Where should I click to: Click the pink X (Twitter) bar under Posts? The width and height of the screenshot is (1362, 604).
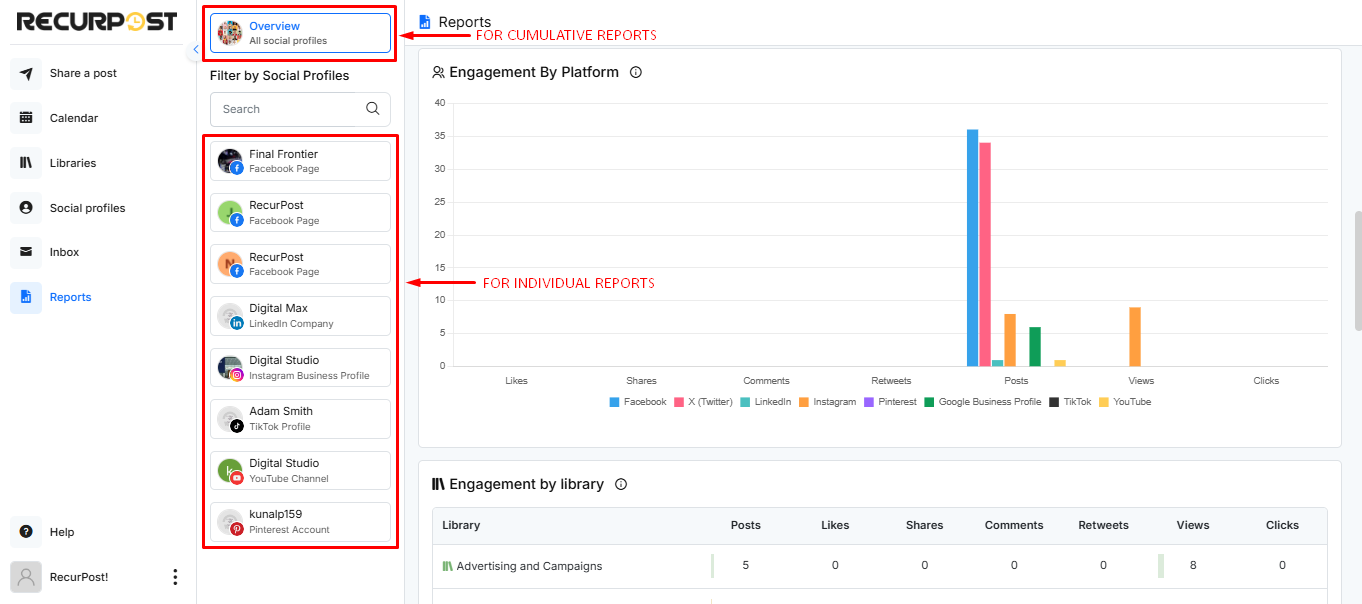(x=985, y=255)
